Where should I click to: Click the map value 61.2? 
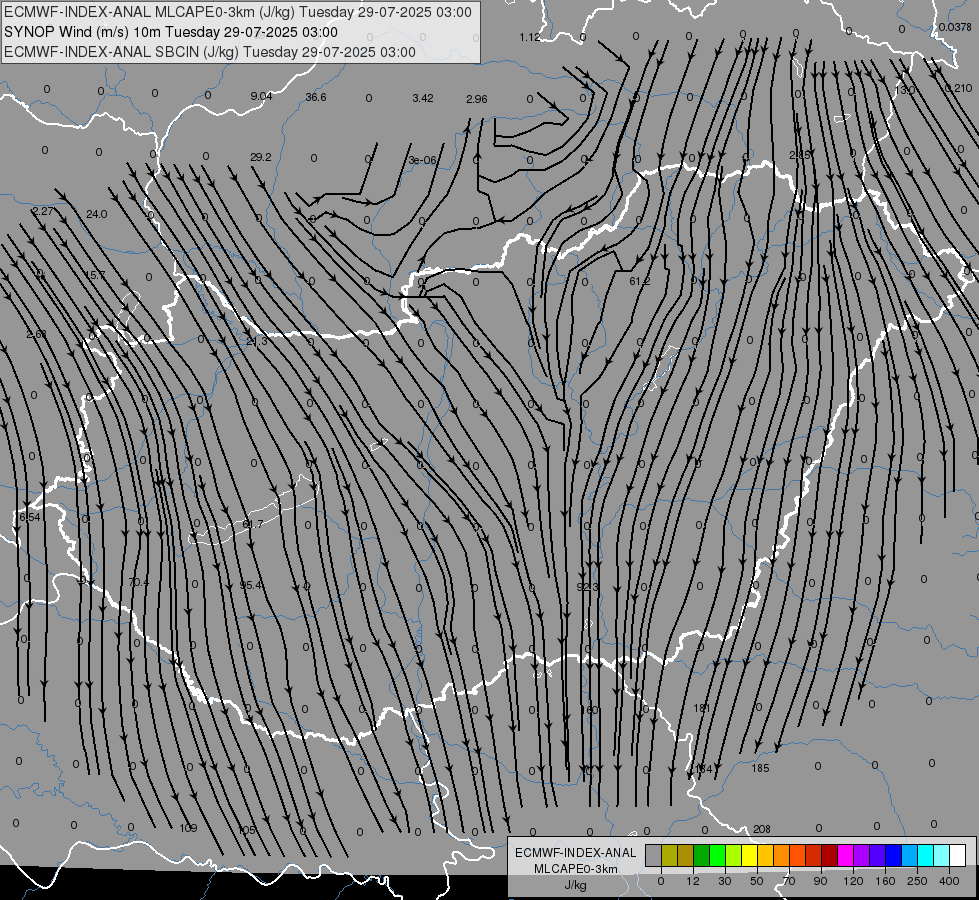click(x=639, y=282)
